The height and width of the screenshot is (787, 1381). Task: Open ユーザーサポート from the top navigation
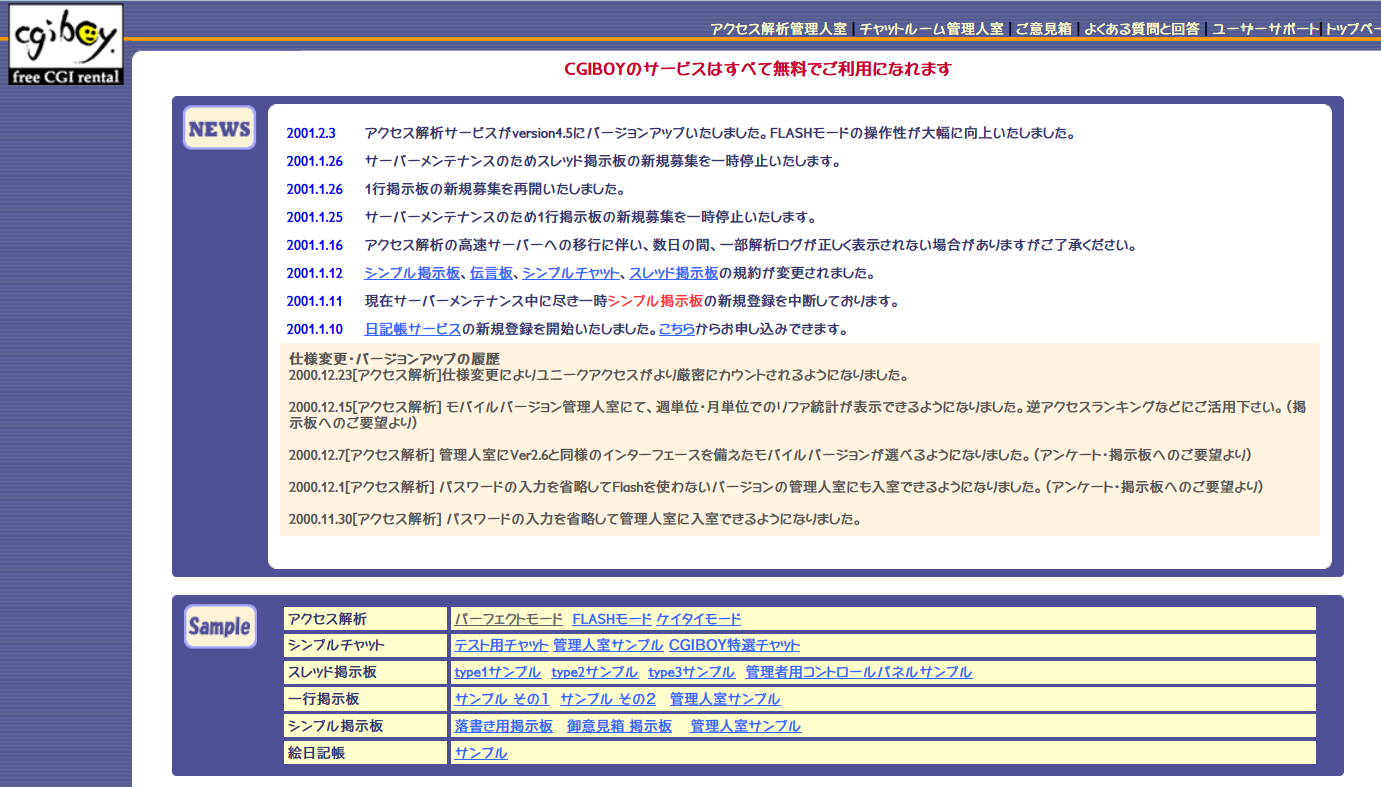(1265, 29)
